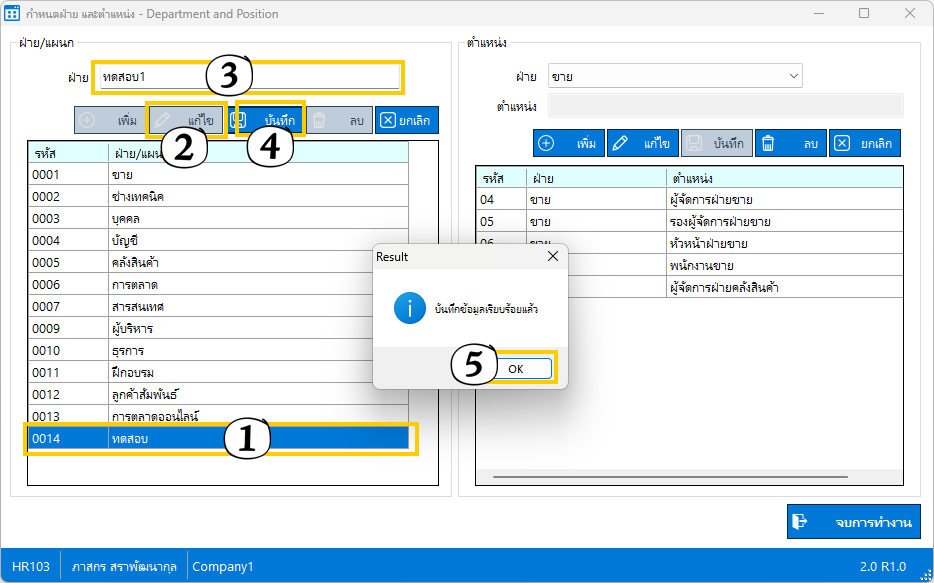The image size is (934, 583).
Task: Click the save (บันทึก) button in department panel
Action: click(x=266, y=120)
